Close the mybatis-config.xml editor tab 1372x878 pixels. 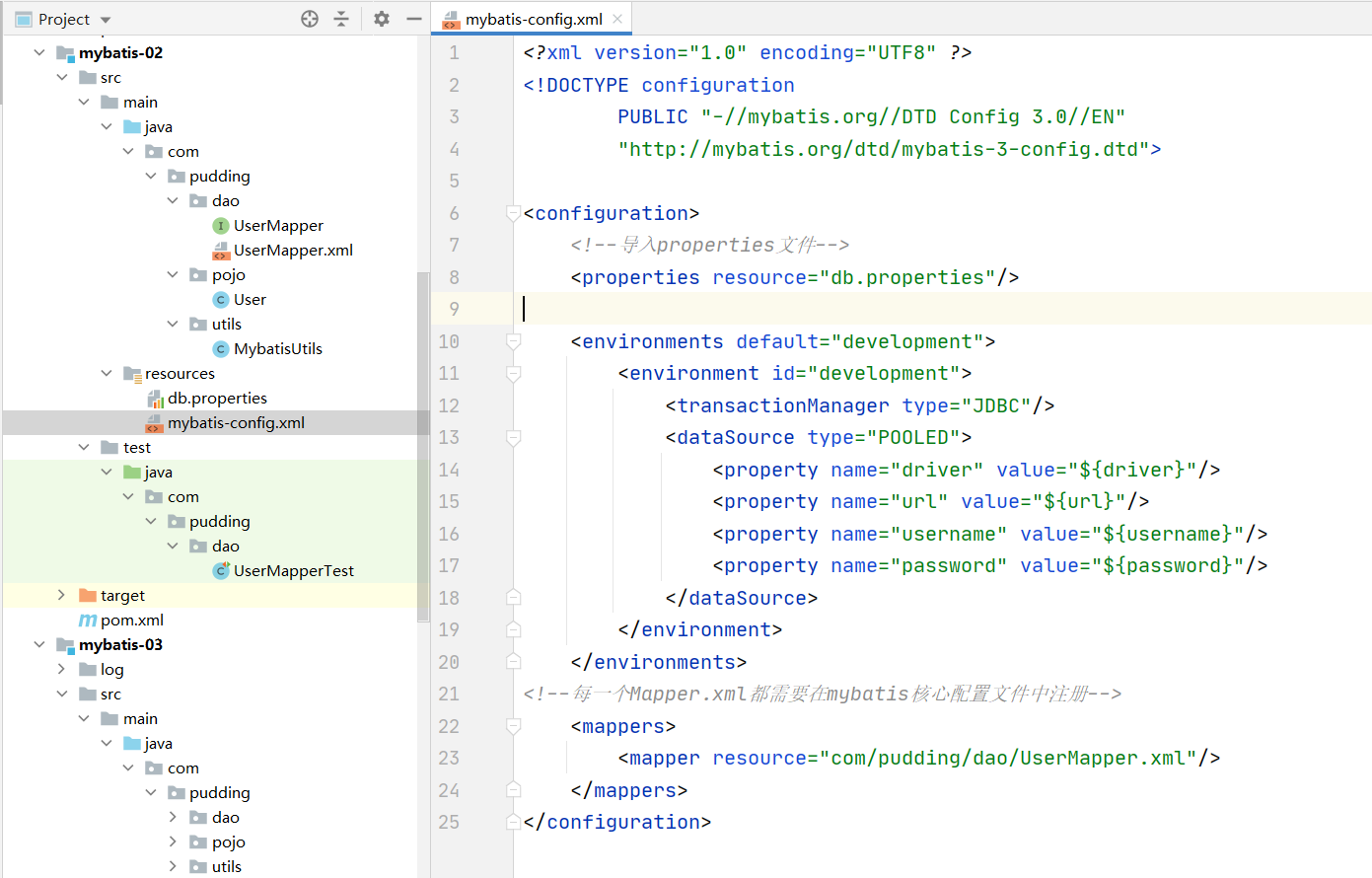pos(617,19)
